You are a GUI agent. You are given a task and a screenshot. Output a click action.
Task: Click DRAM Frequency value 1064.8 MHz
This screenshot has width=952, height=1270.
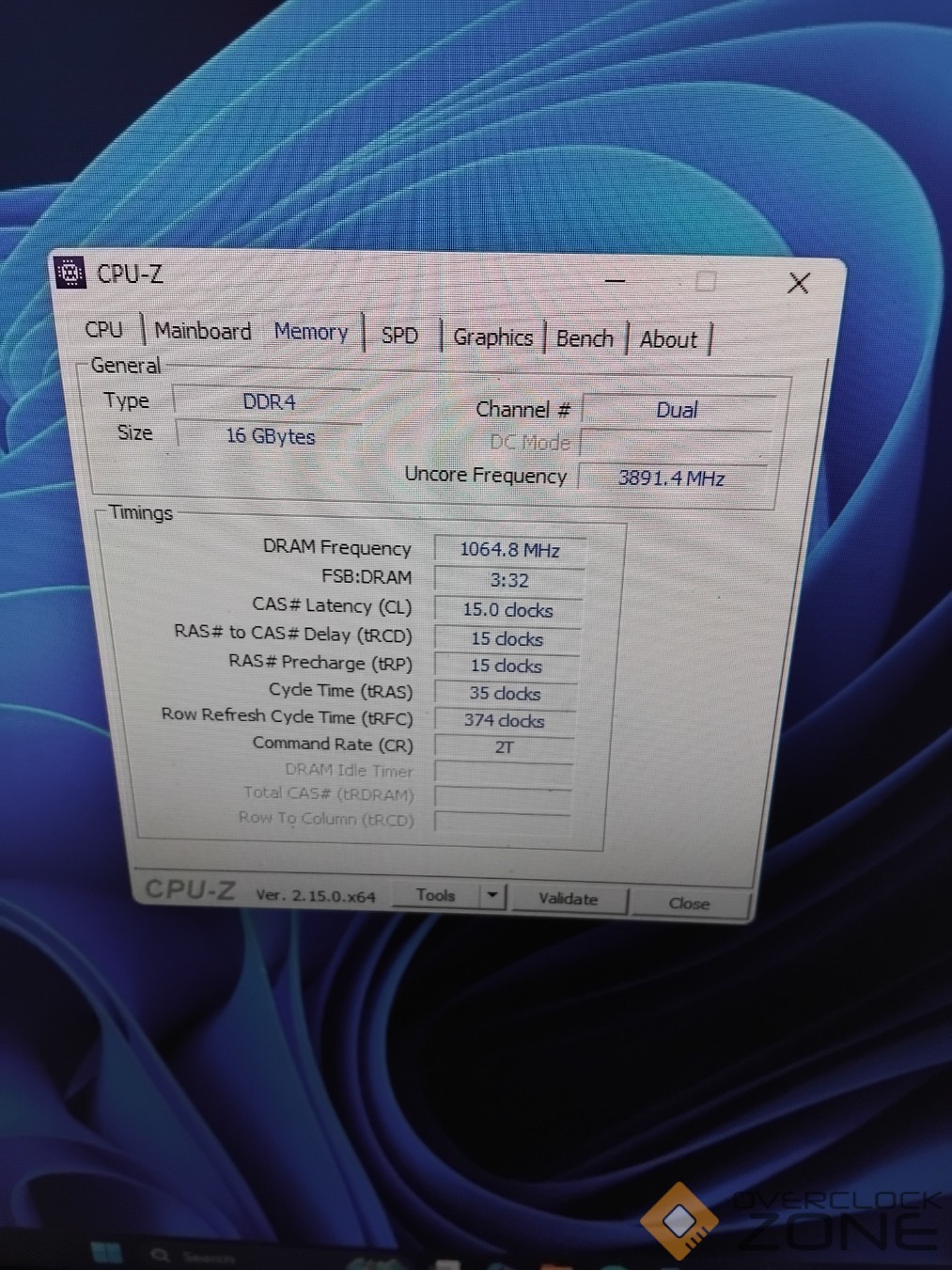coord(510,550)
